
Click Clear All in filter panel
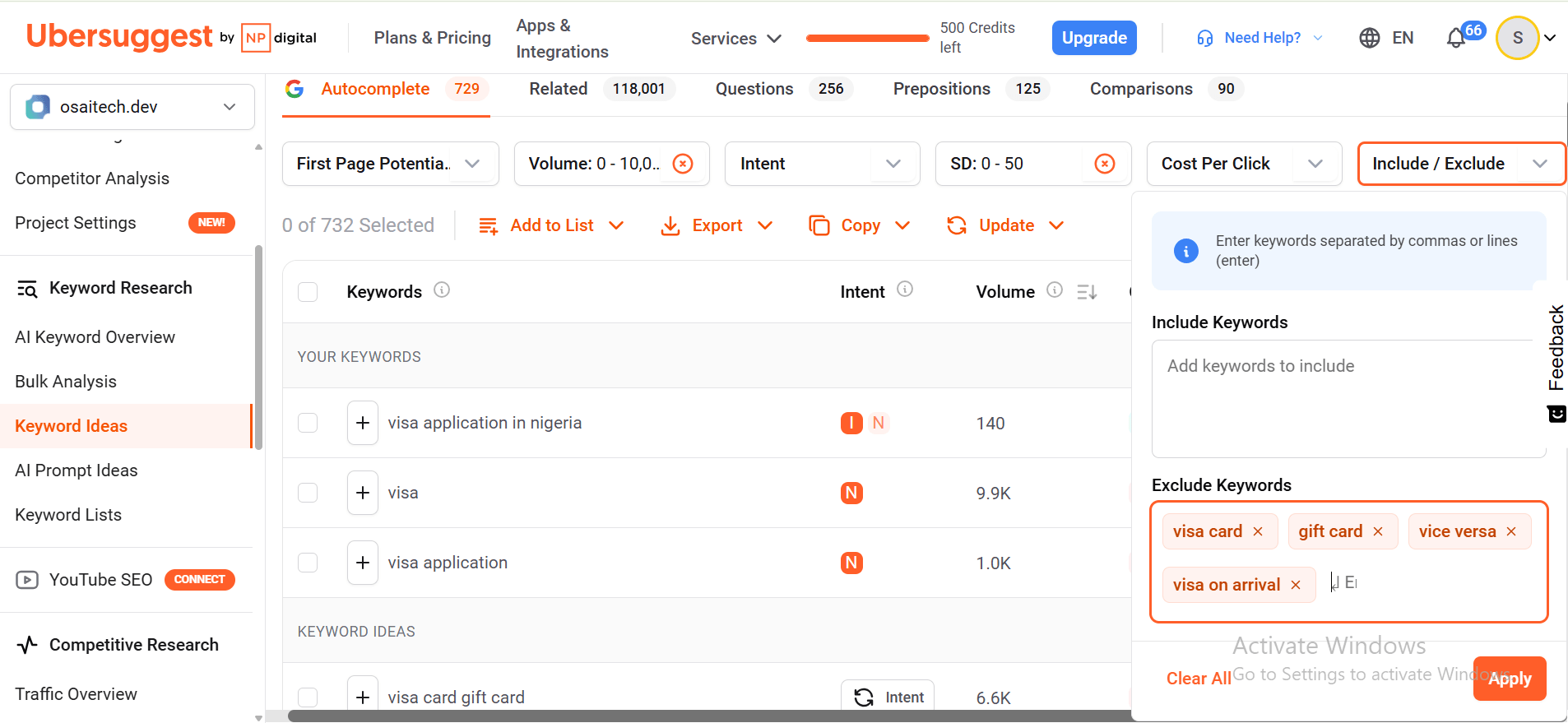click(1199, 679)
